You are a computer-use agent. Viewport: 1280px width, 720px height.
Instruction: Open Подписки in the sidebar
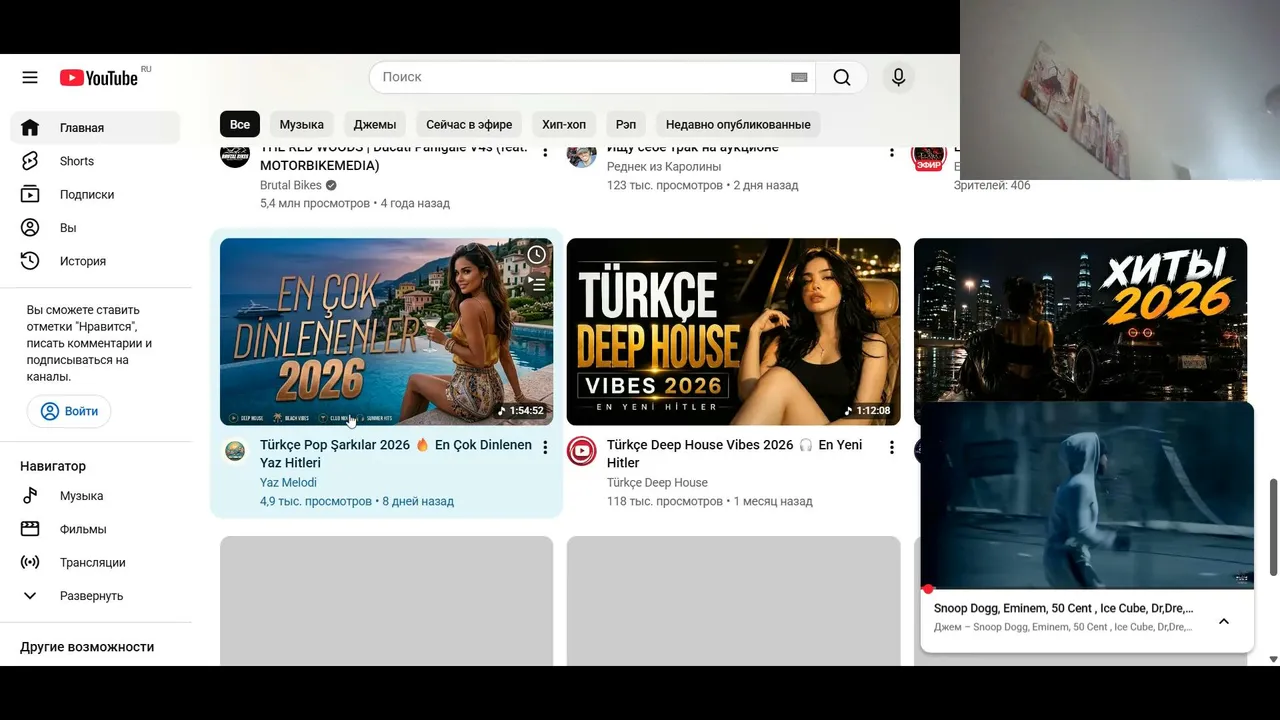tap(95, 194)
